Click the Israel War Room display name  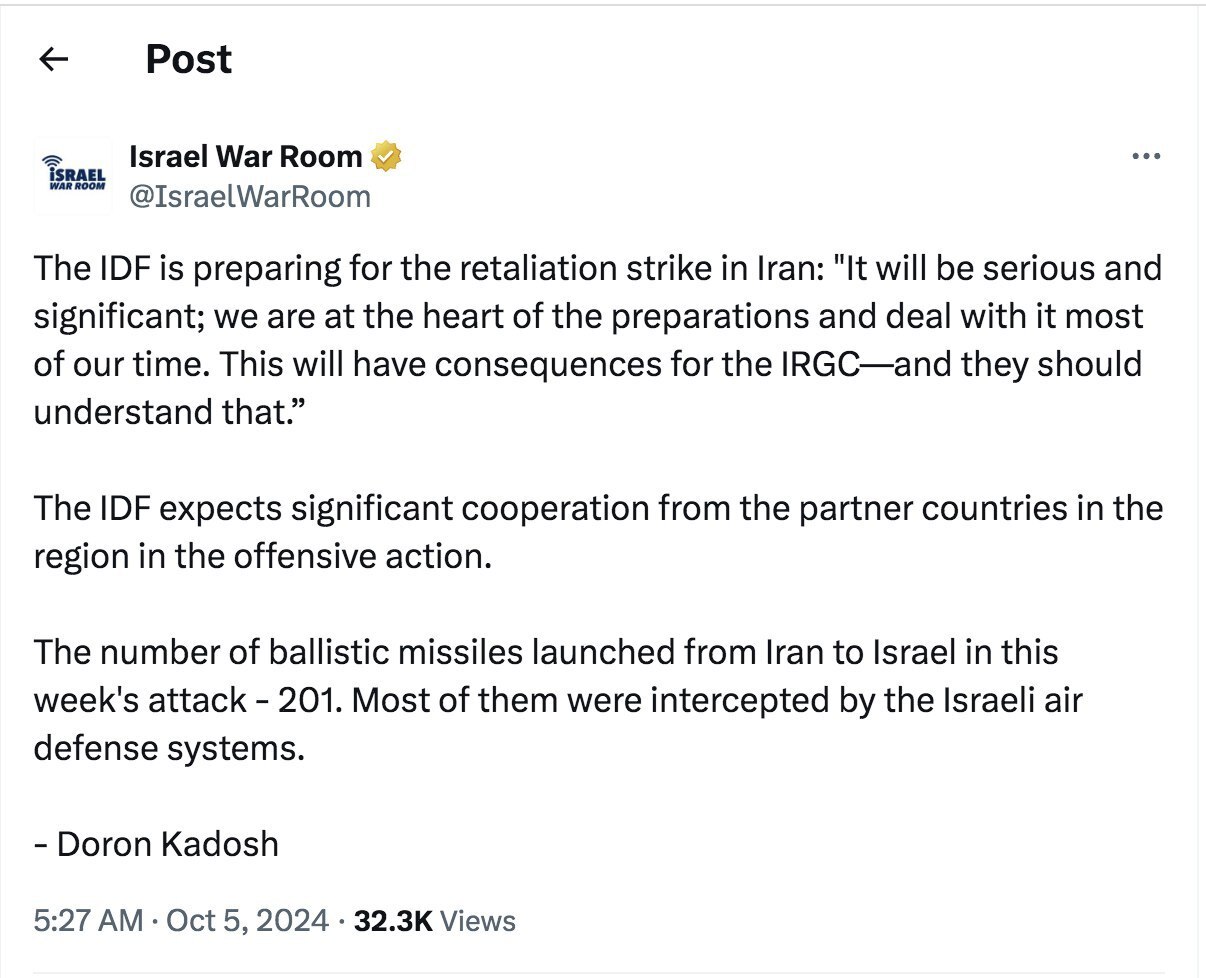point(246,156)
